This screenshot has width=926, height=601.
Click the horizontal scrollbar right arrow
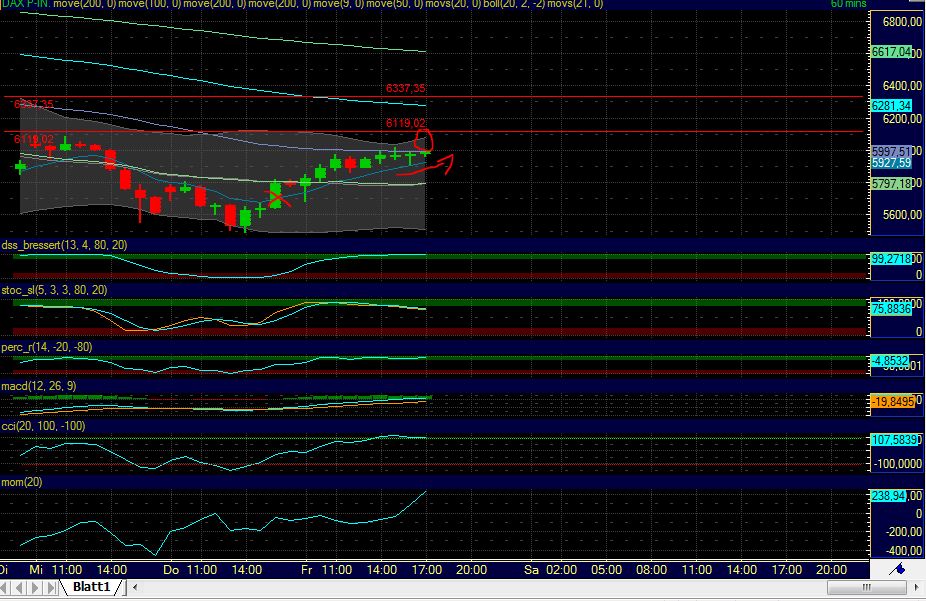917,587
